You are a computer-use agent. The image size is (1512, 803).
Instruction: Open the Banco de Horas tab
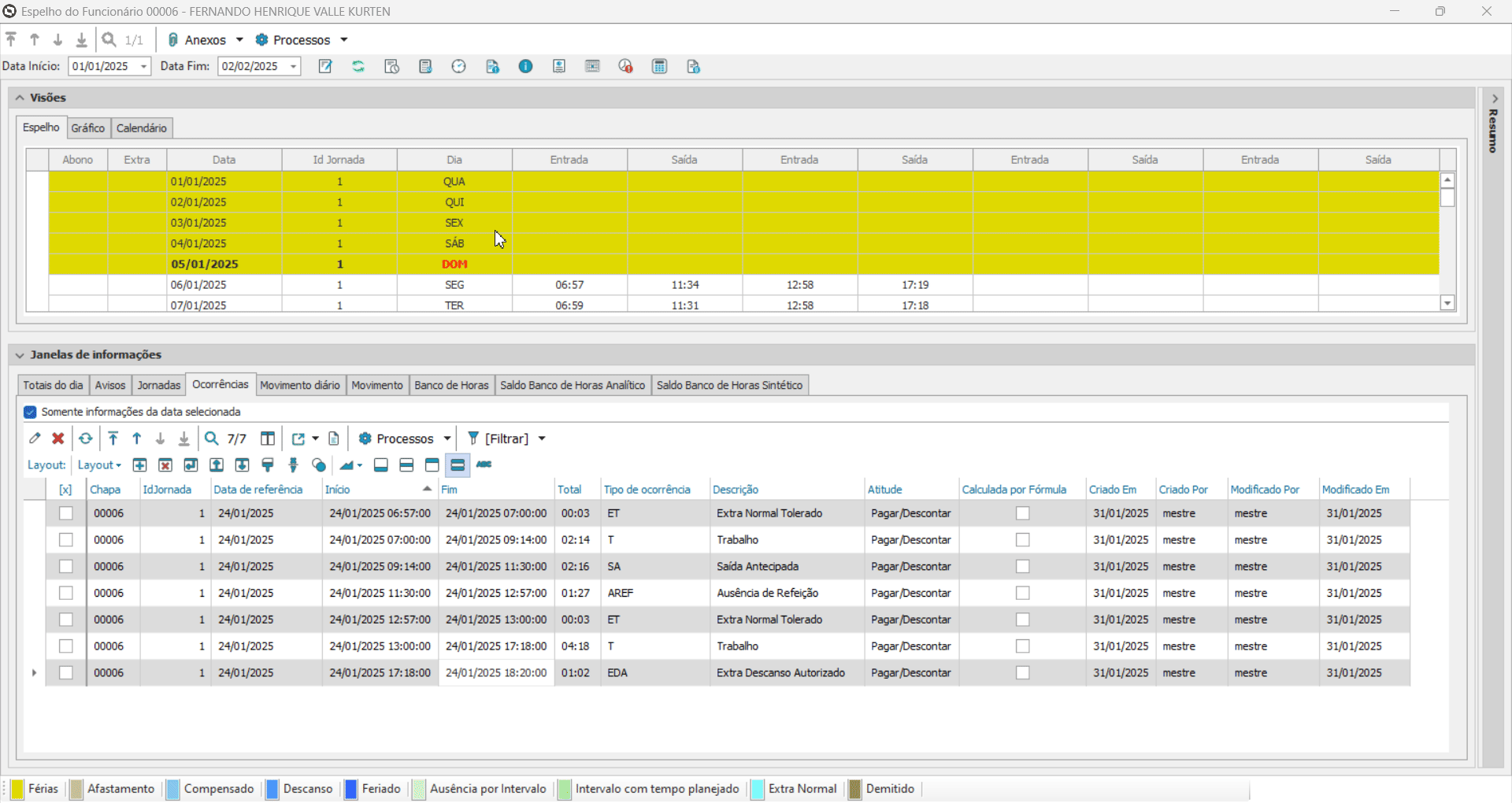[x=451, y=385]
